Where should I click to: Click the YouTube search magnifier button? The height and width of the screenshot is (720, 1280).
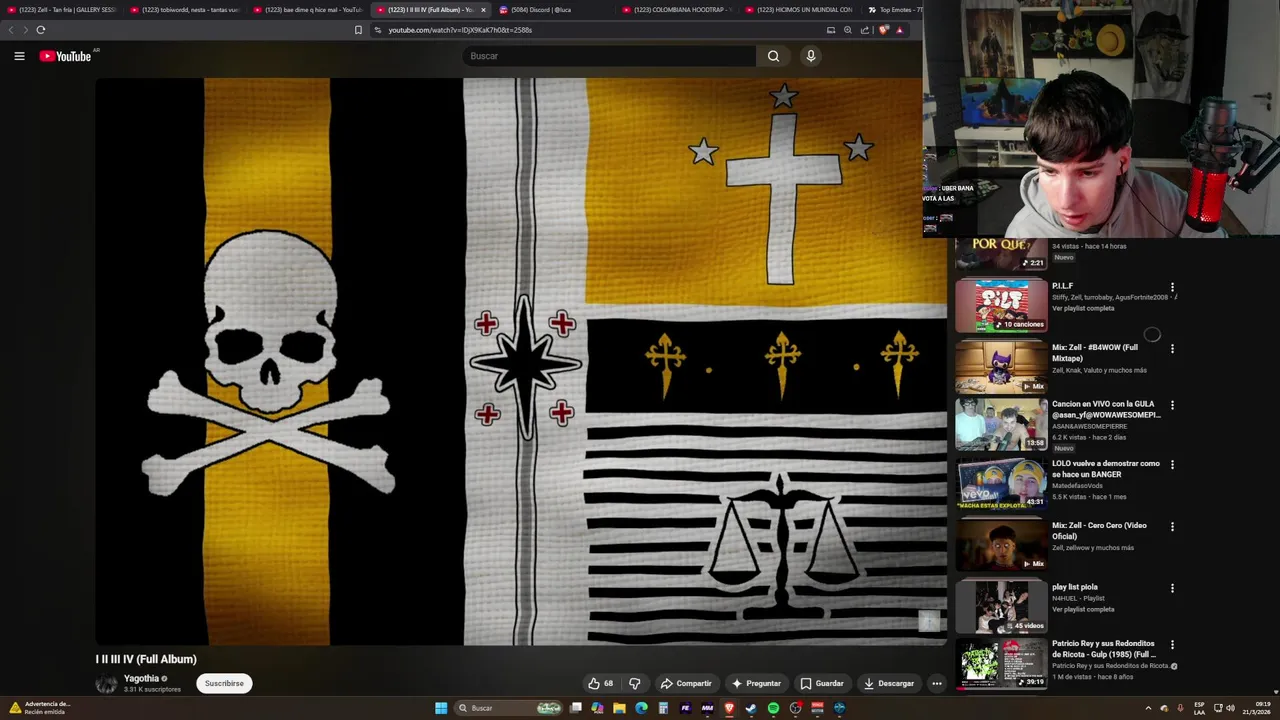coord(773,56)
